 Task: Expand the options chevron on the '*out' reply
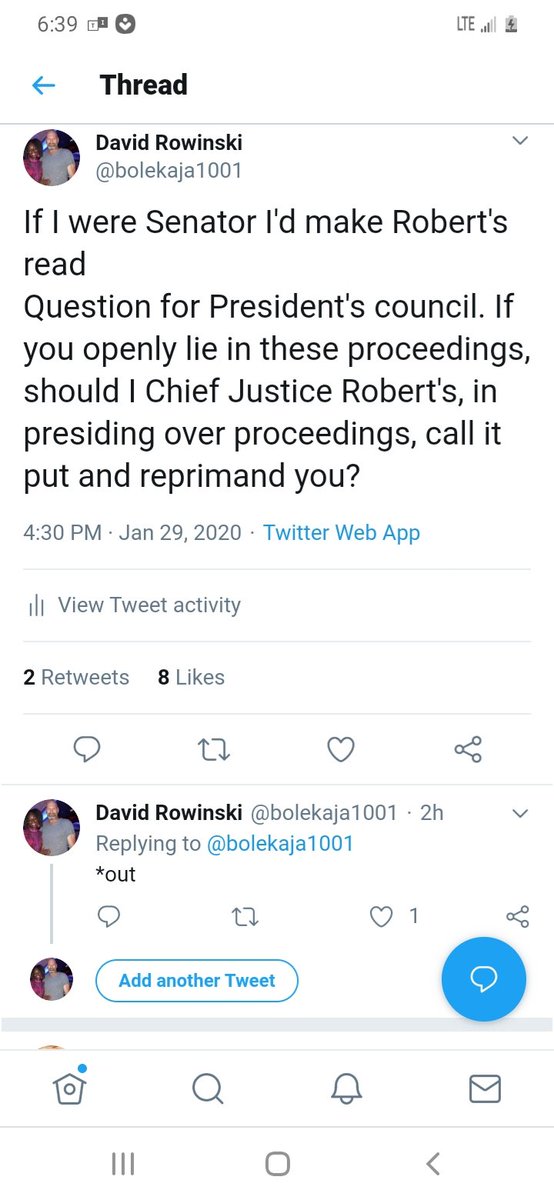(x=519, y=813)
